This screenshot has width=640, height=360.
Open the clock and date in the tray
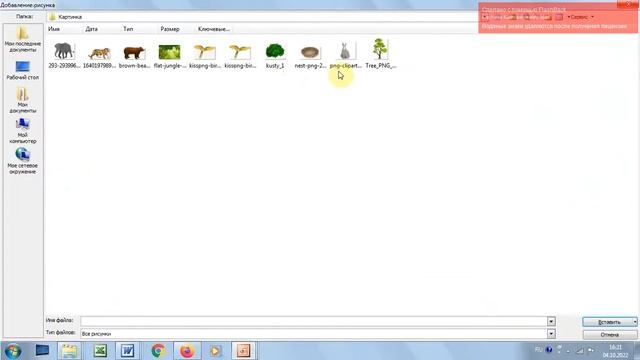click(616, 351)
